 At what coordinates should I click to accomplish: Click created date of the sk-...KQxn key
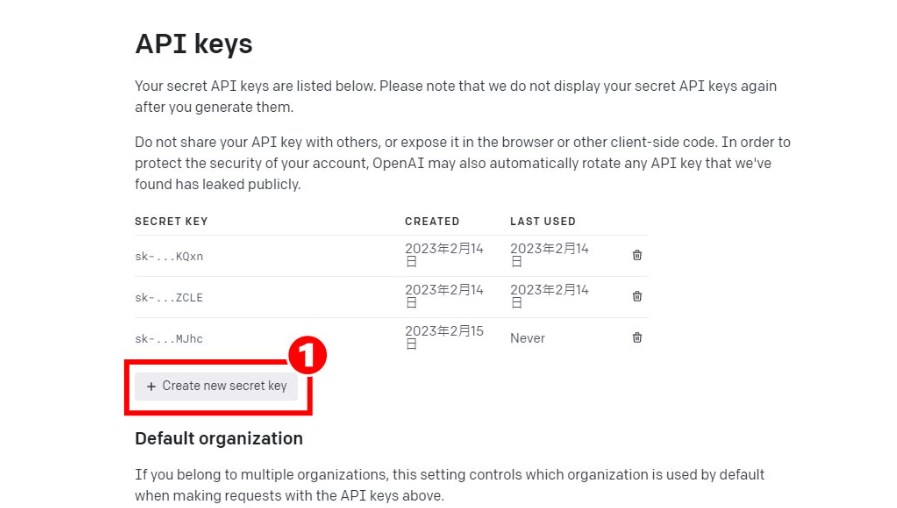(444, 254)
